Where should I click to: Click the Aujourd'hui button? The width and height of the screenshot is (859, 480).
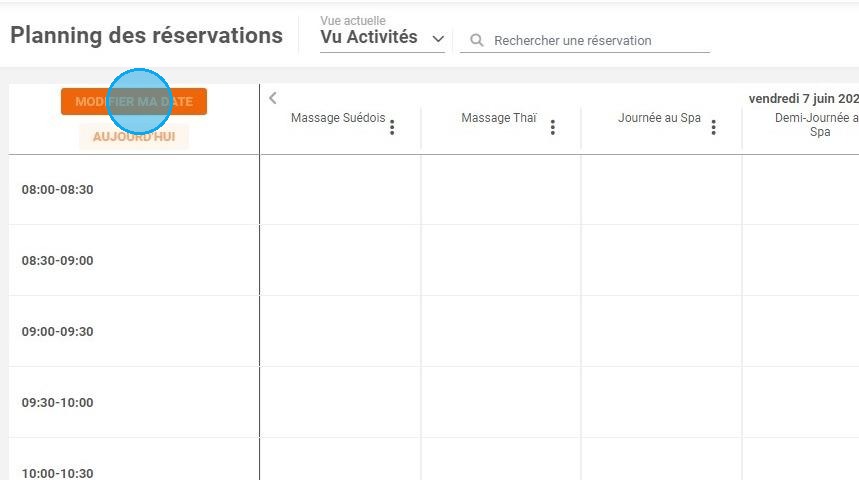coord(134,136)
